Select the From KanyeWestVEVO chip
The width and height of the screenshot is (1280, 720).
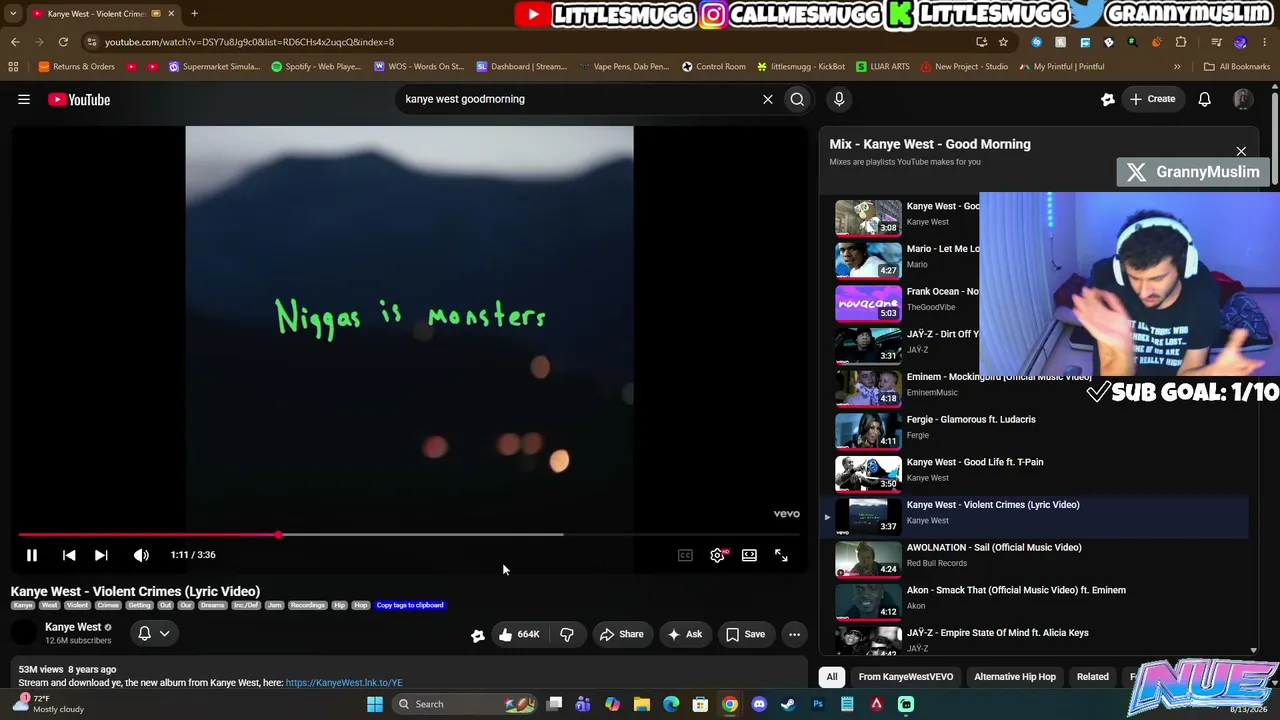(x=906, y=677)
